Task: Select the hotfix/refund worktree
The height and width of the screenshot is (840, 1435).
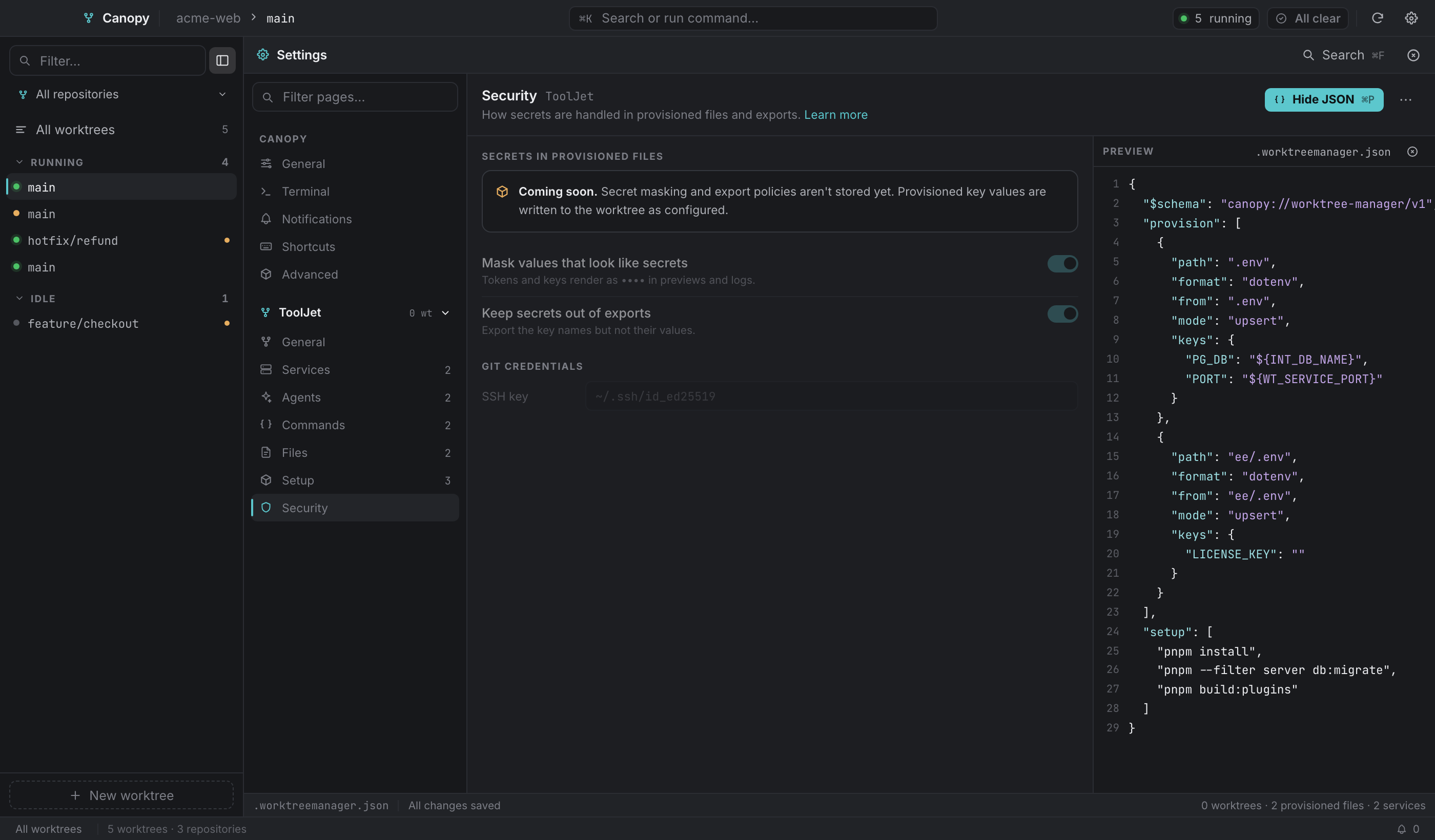Action: click(121, 240)
